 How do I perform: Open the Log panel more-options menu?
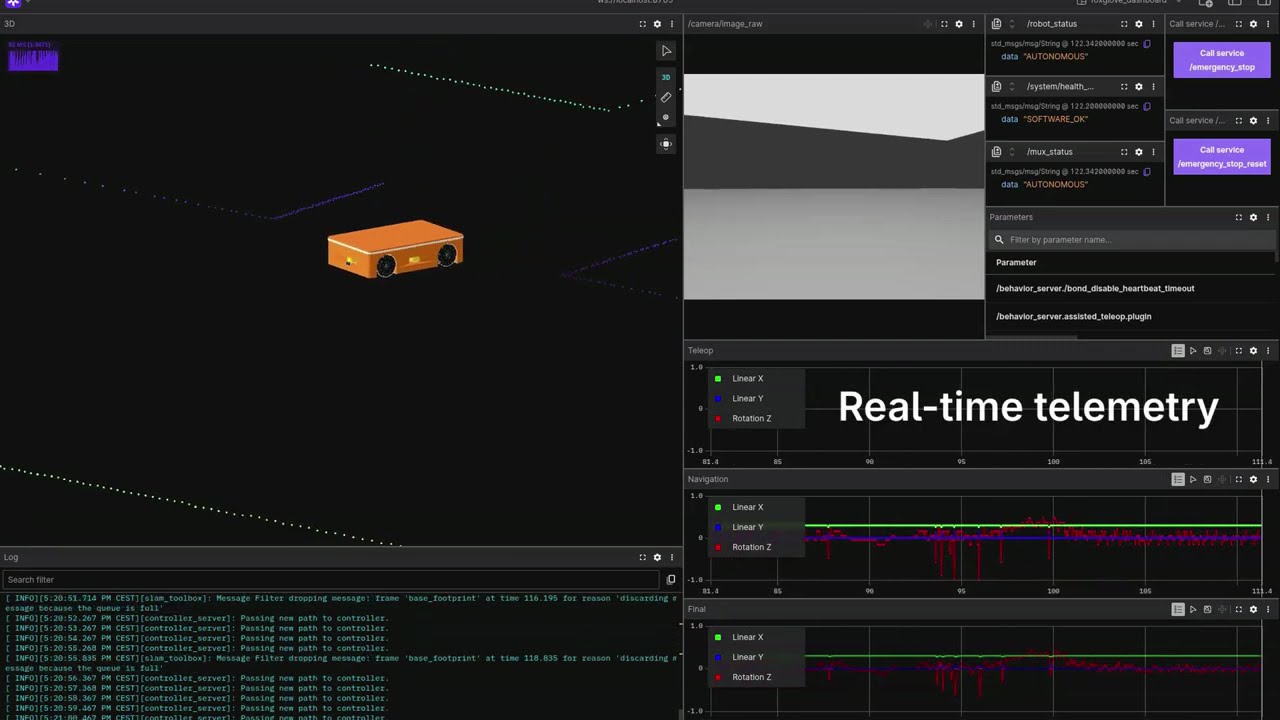(672, 558)
